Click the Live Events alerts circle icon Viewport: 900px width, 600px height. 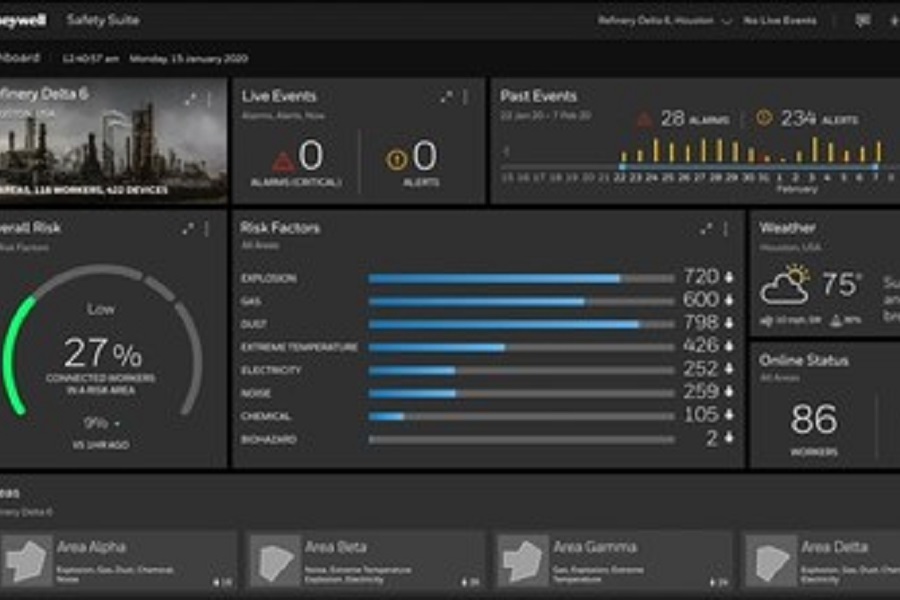click(396, 158)
